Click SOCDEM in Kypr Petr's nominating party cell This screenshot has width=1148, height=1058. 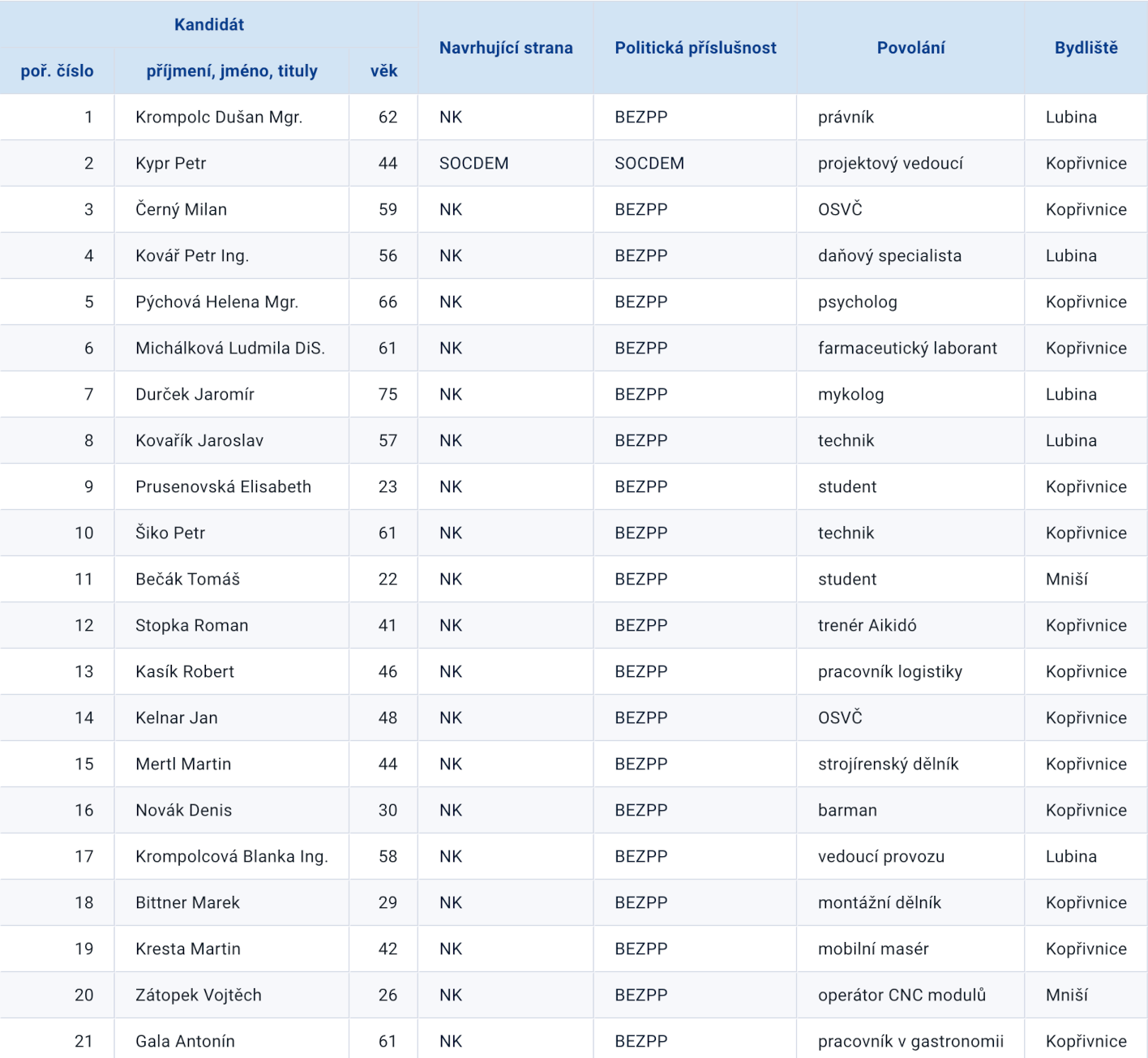[473, 163]
